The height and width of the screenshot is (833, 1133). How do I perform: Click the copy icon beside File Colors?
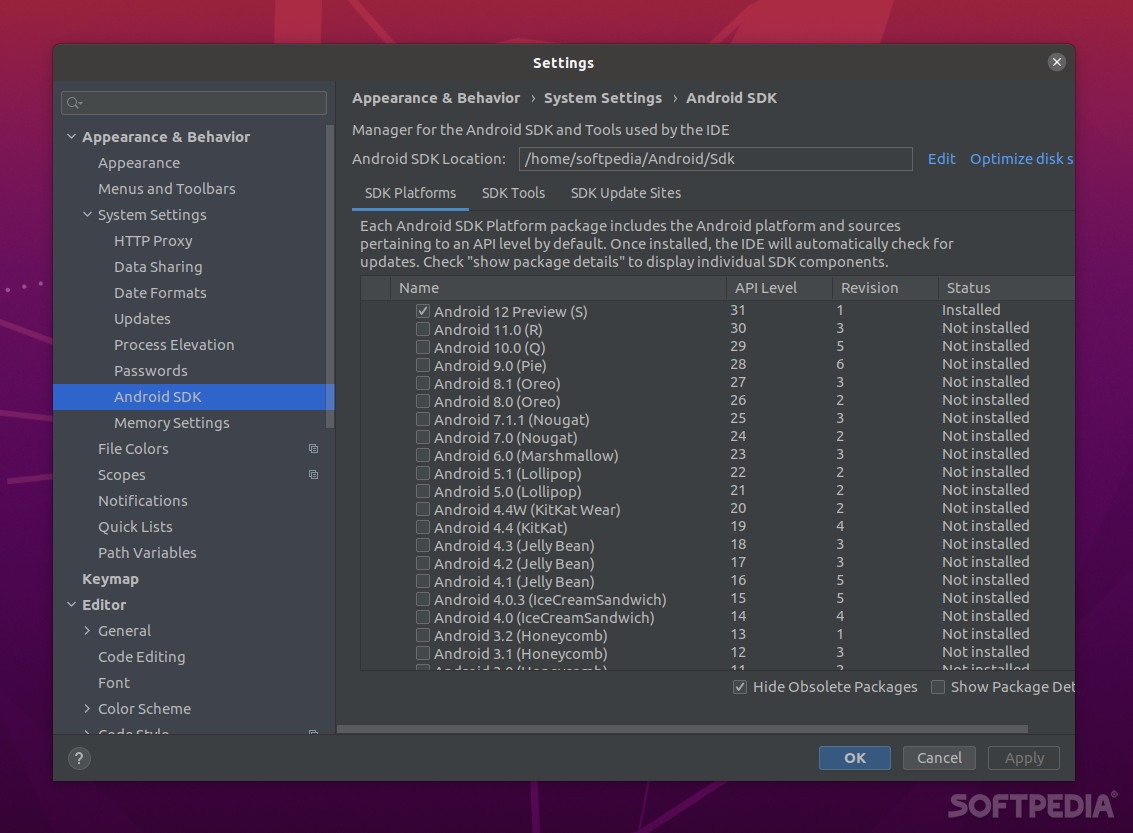click(314, 449)
